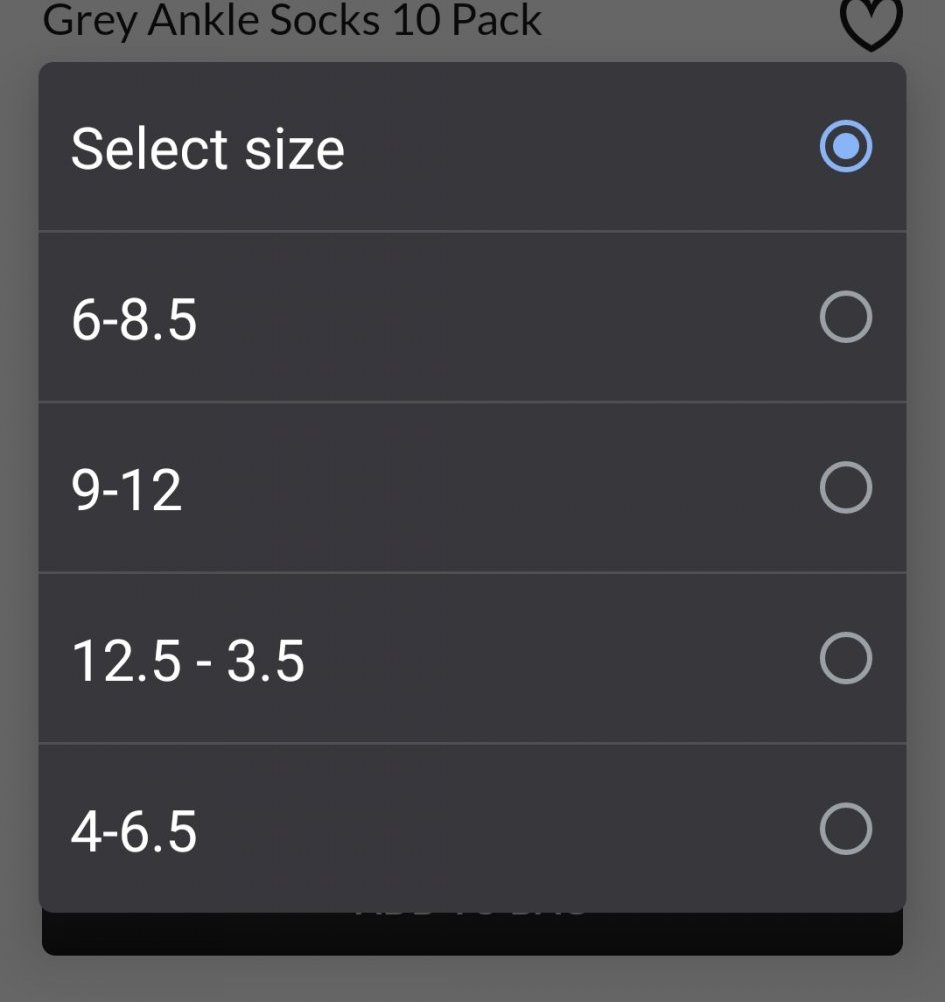Image resolution: width=945 pixels, height=1002 pixels.
Task: Click the empty middle of the 6-8.5 row
Action: tap(500, 318)
